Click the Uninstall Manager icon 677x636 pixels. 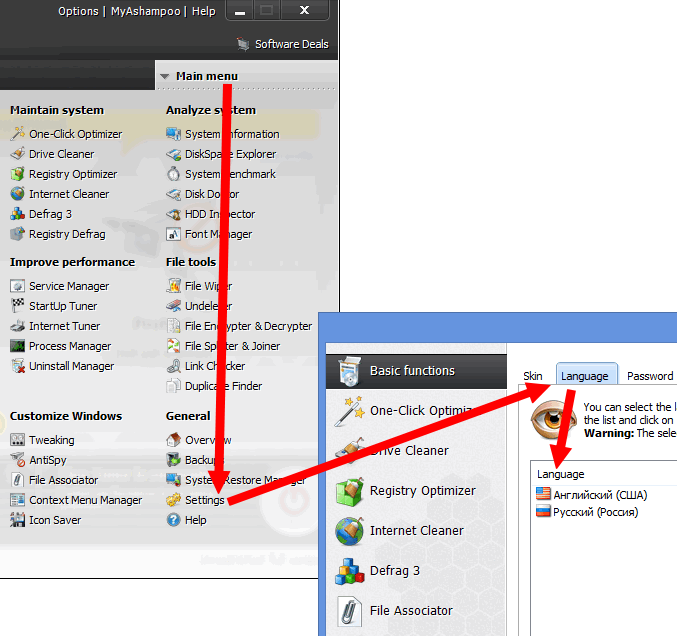pyautogui.click(x=18, y=366)
